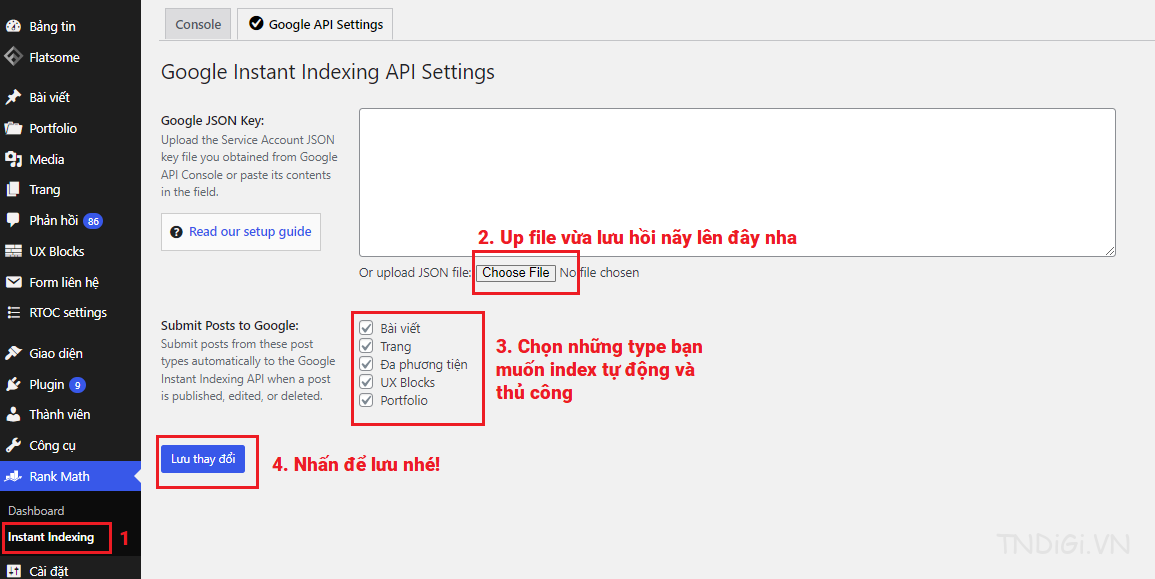Open RTOC settings list icon
1155x579 pixels.
tap(13, 312)
